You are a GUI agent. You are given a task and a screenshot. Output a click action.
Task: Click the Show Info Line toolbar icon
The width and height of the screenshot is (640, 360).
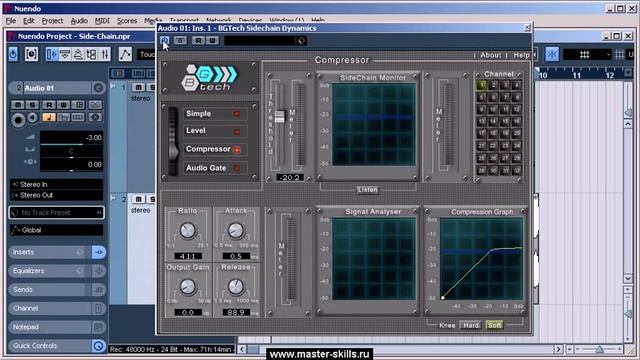65,54
